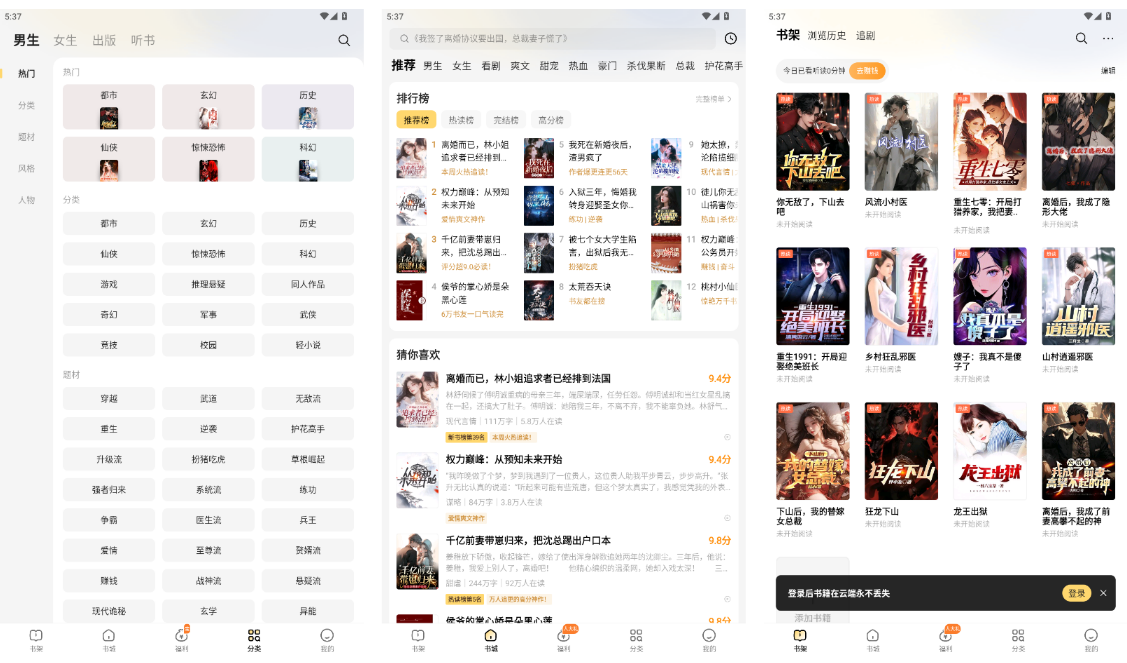
Task: Open search history via clock icon in search bar
Action: pyautogui.click(x=730, y=39)
